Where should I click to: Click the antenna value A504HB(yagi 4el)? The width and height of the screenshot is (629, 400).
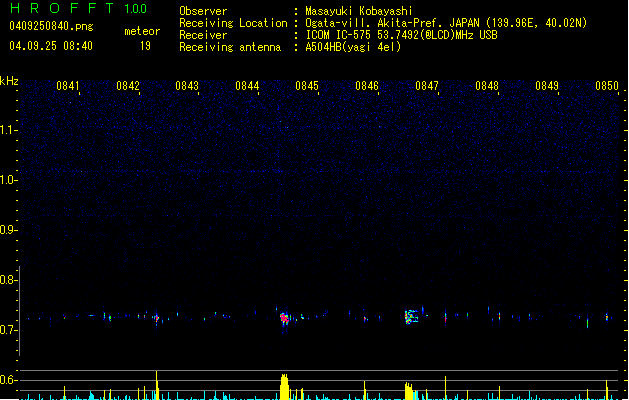coord(353,47)
